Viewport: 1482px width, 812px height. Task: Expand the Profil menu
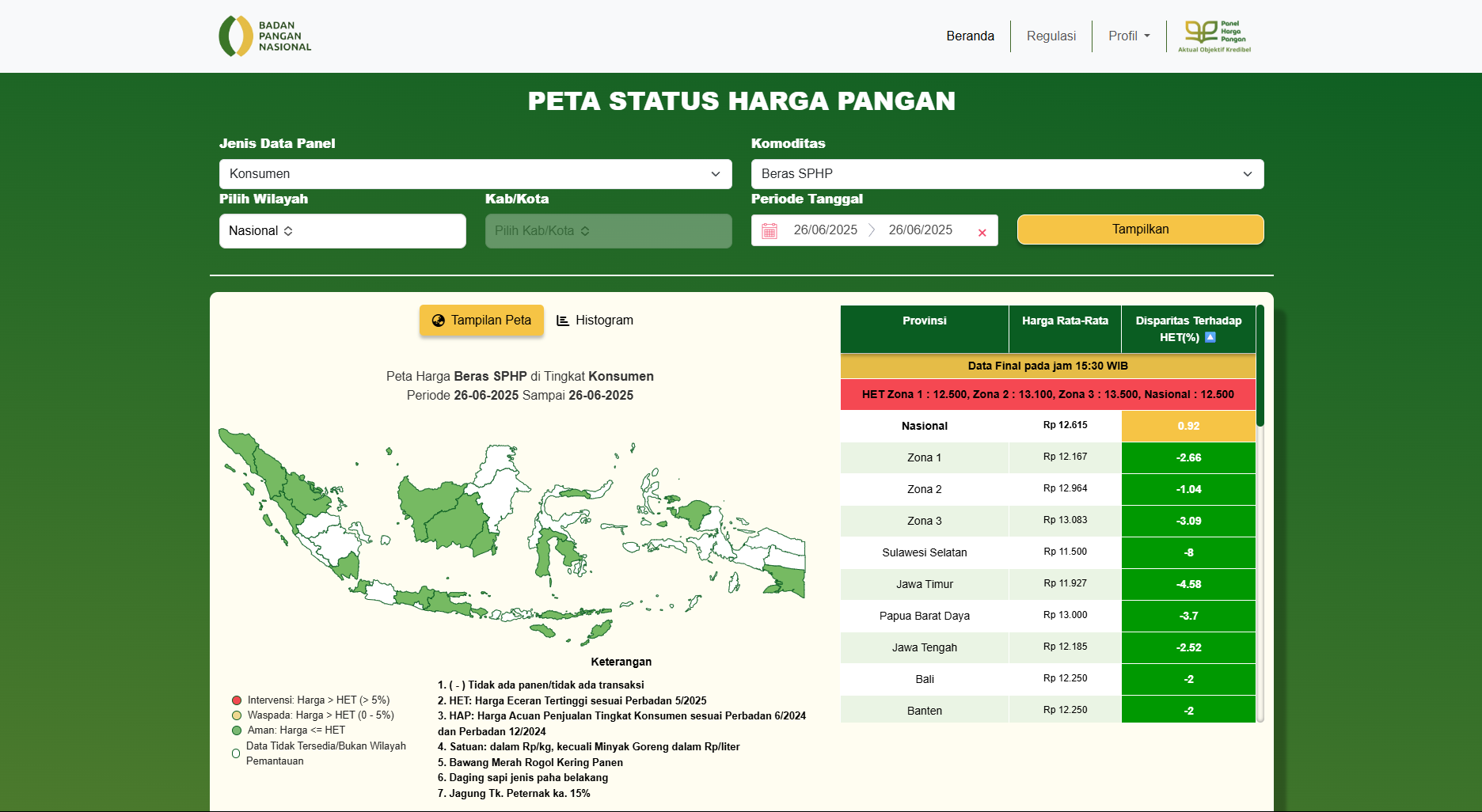click(1129, 36)
